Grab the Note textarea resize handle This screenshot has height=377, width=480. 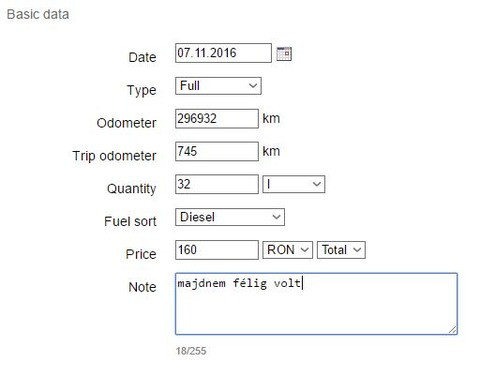pyautogui.click(x=453, y=330)
